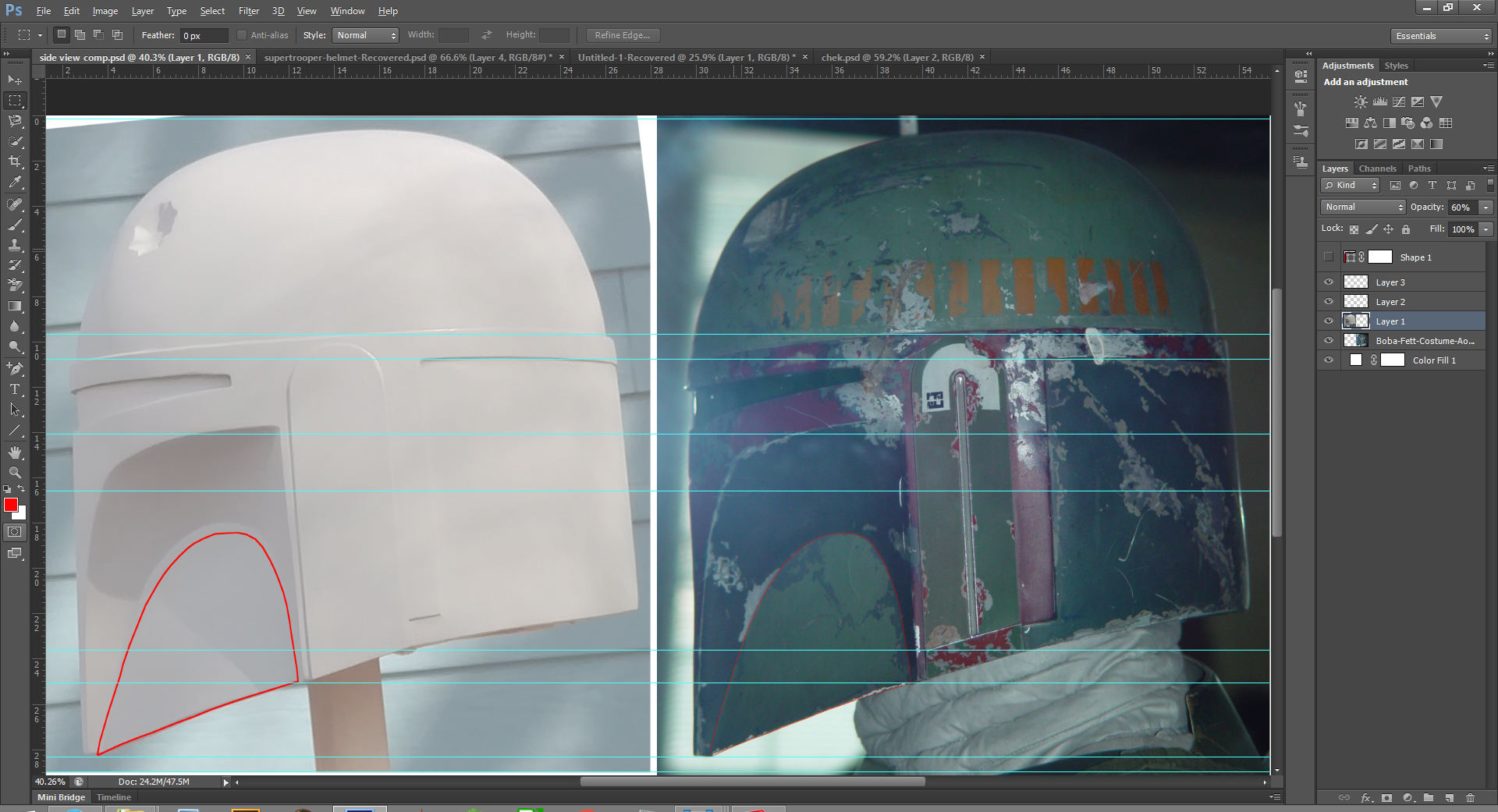The width and height of the screenshot is (1498, 812).
Task: Open the Timeline panel tab
Action: [114, 797]
